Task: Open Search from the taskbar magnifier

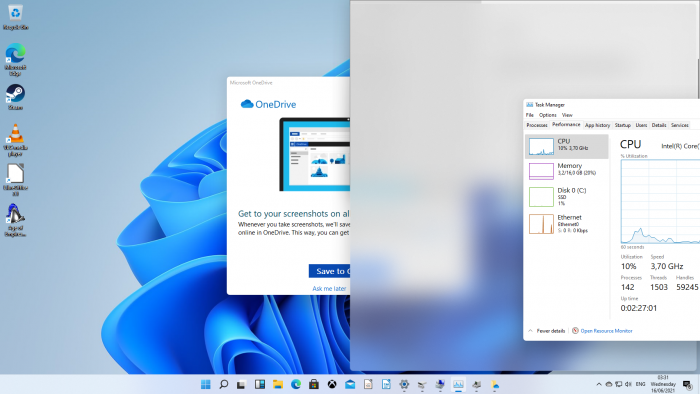Action: [x=224, y=384]
